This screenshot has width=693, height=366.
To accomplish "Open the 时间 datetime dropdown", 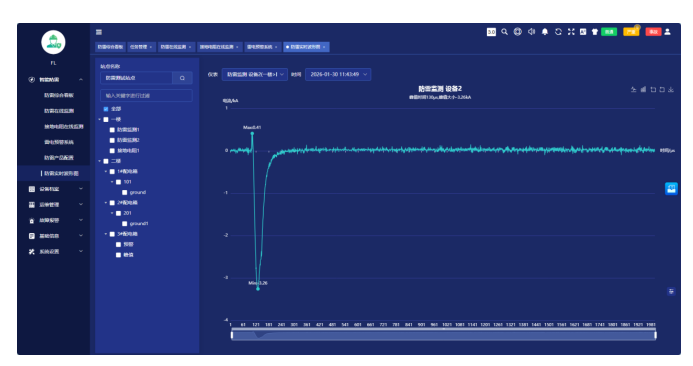I will (x=338, y=74).
